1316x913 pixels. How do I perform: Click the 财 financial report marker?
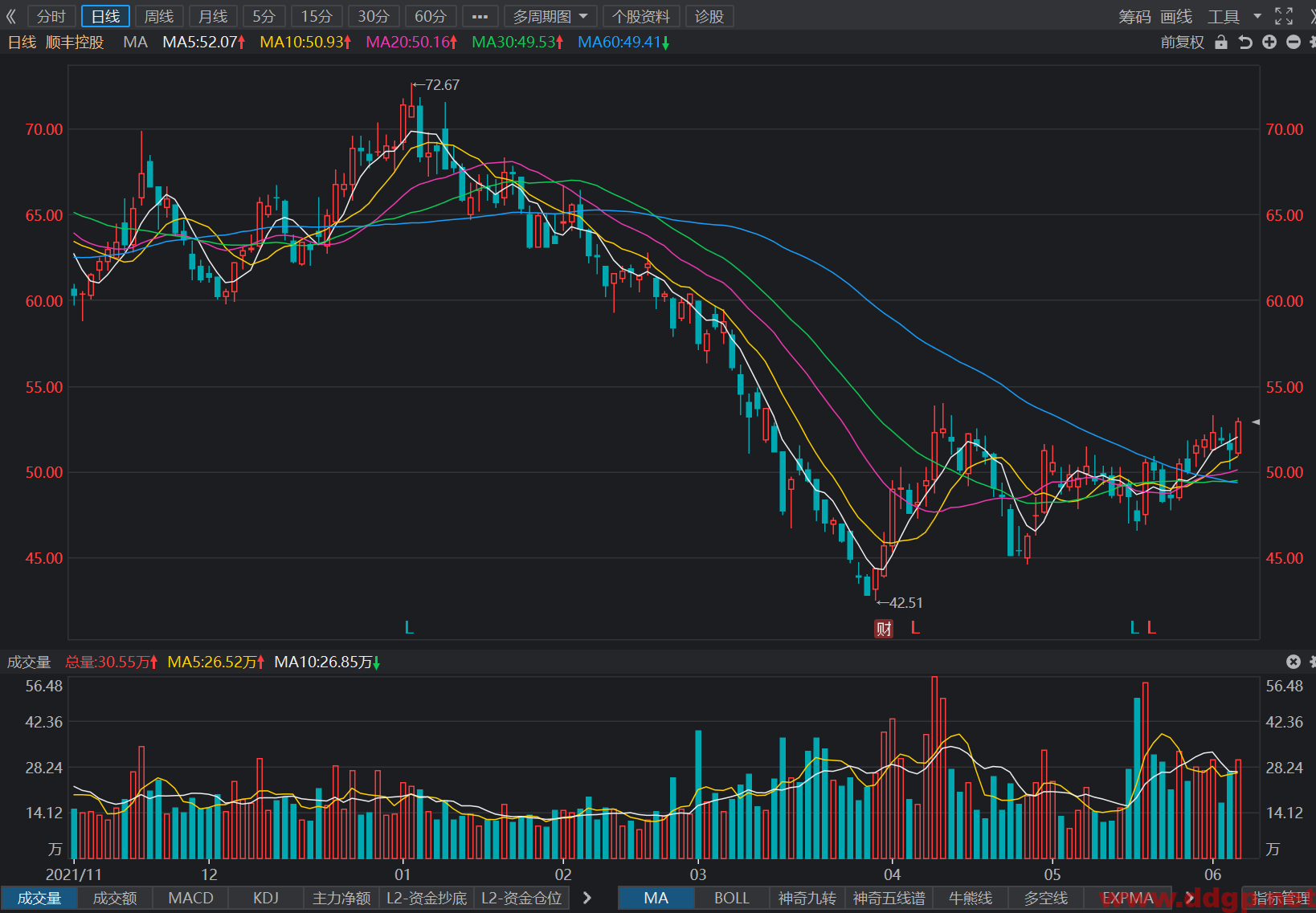884,629
